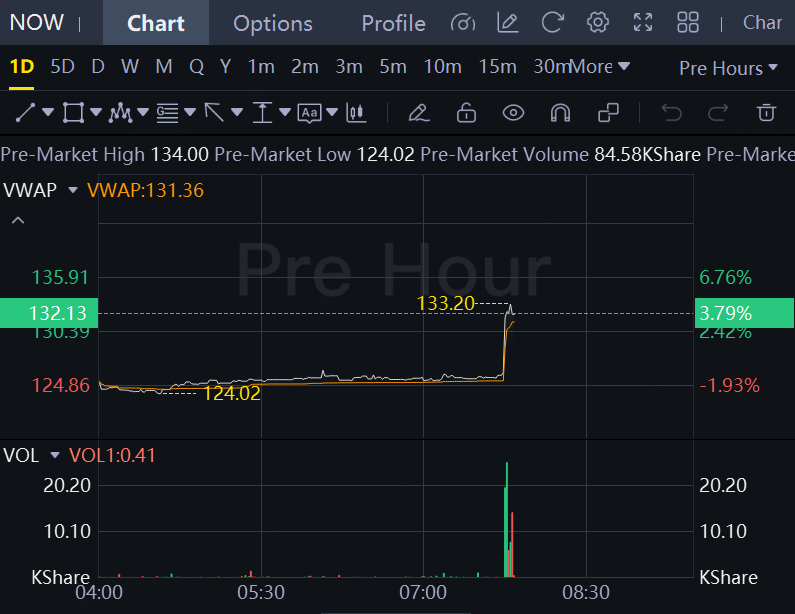Delete drawings with the trash icon
Image resolution: width=795 pixels, height=614 pixels.
[766, 113]
